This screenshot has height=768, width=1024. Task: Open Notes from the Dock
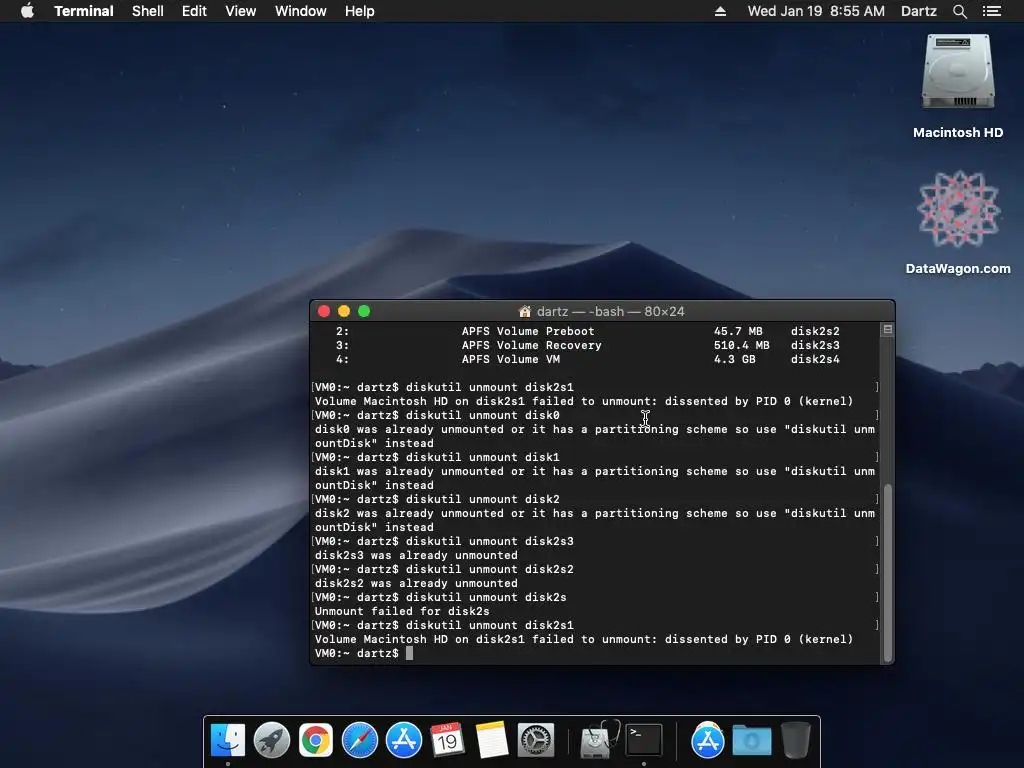pyautogui.click(x=492, y=741)
